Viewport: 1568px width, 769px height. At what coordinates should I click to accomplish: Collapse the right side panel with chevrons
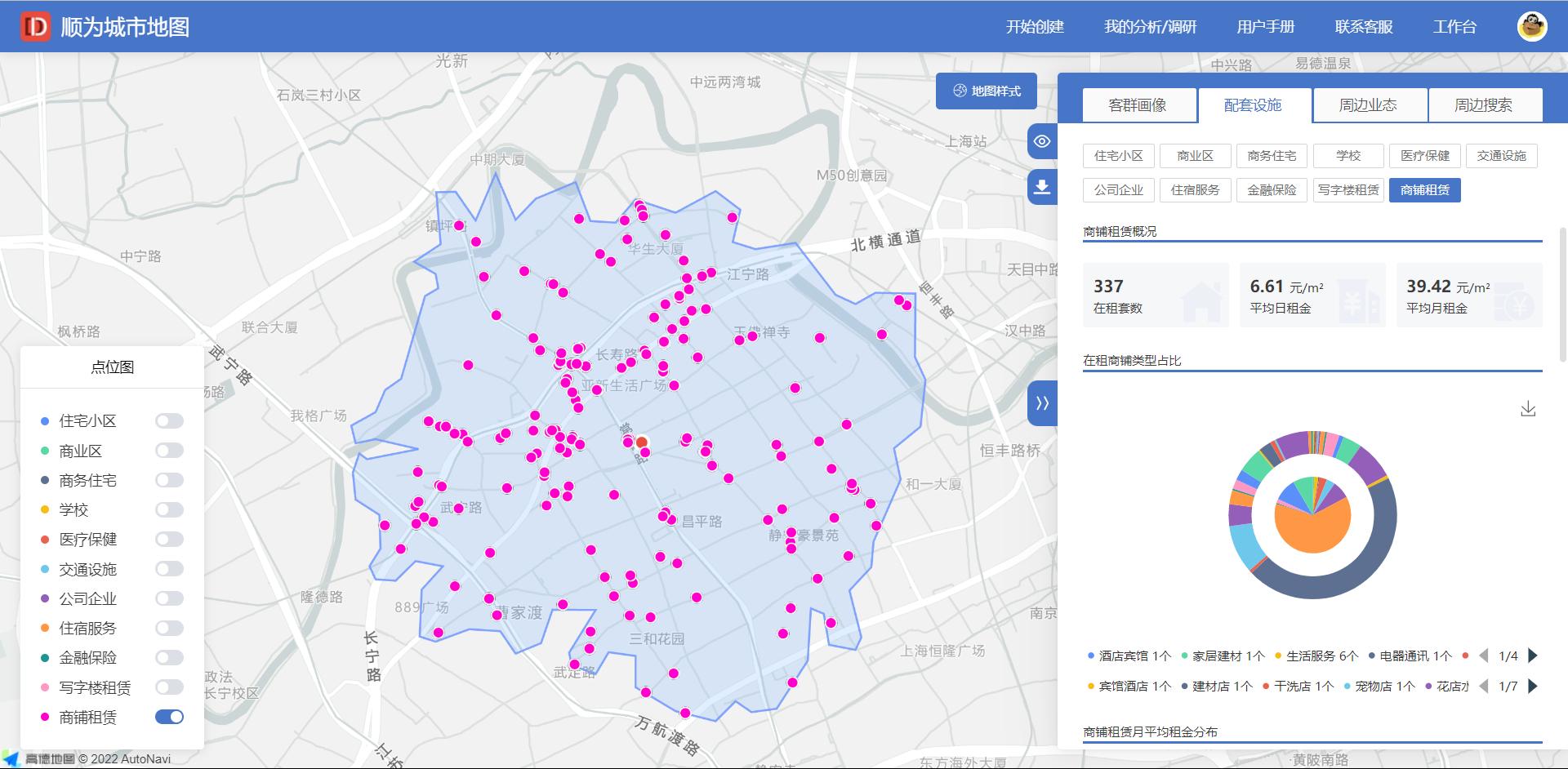point(1042,403)
